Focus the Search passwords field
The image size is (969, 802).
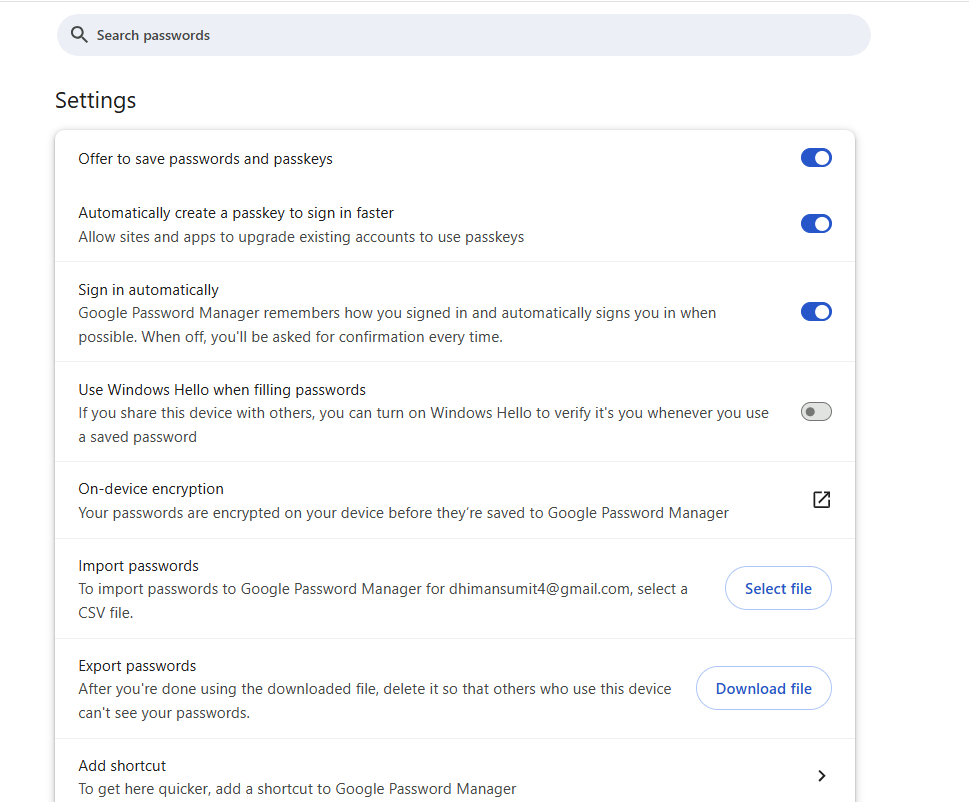click(x=463, y=35)
